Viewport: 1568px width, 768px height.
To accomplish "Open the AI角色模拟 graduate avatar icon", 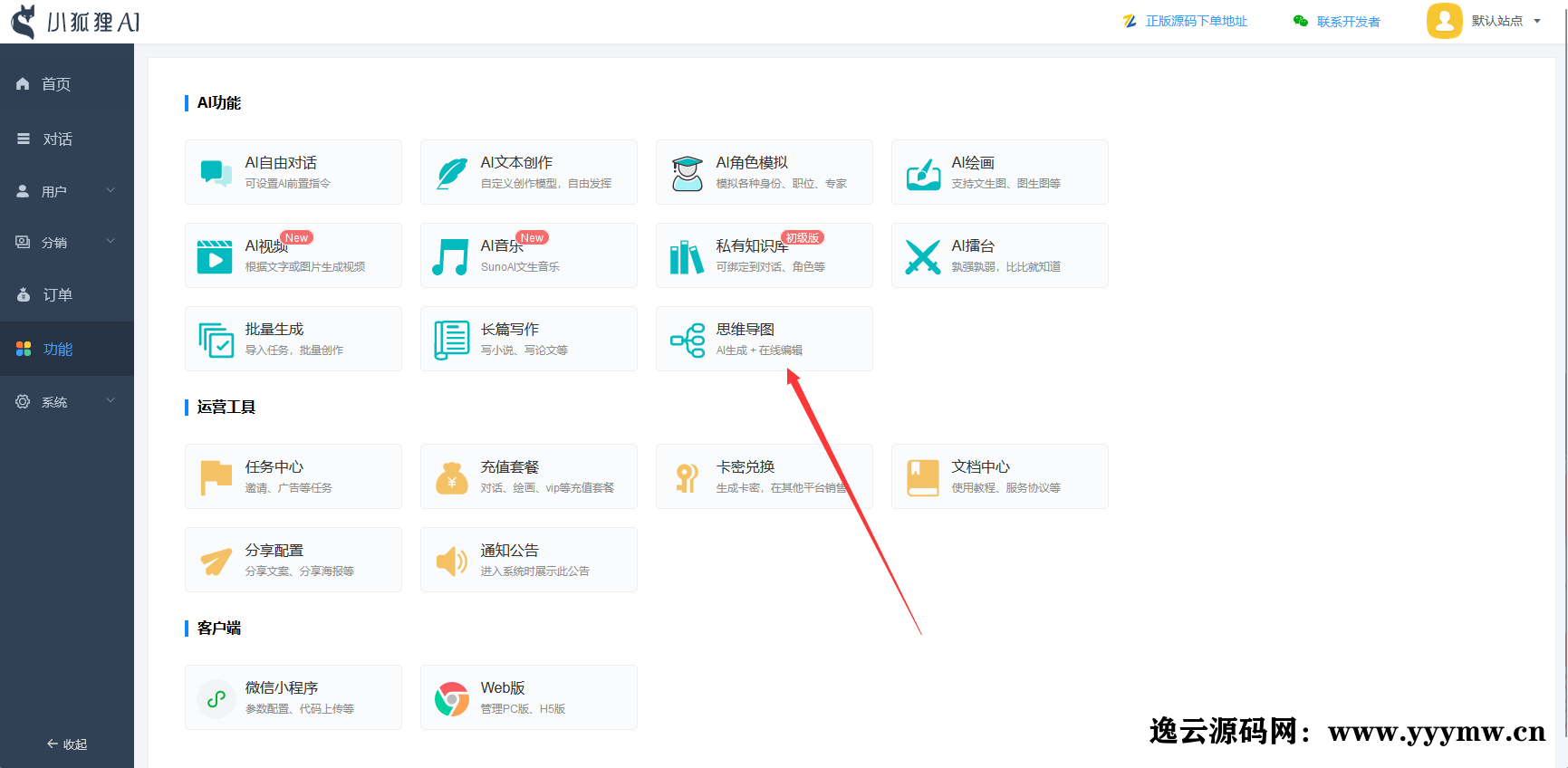I will point(688,173).
